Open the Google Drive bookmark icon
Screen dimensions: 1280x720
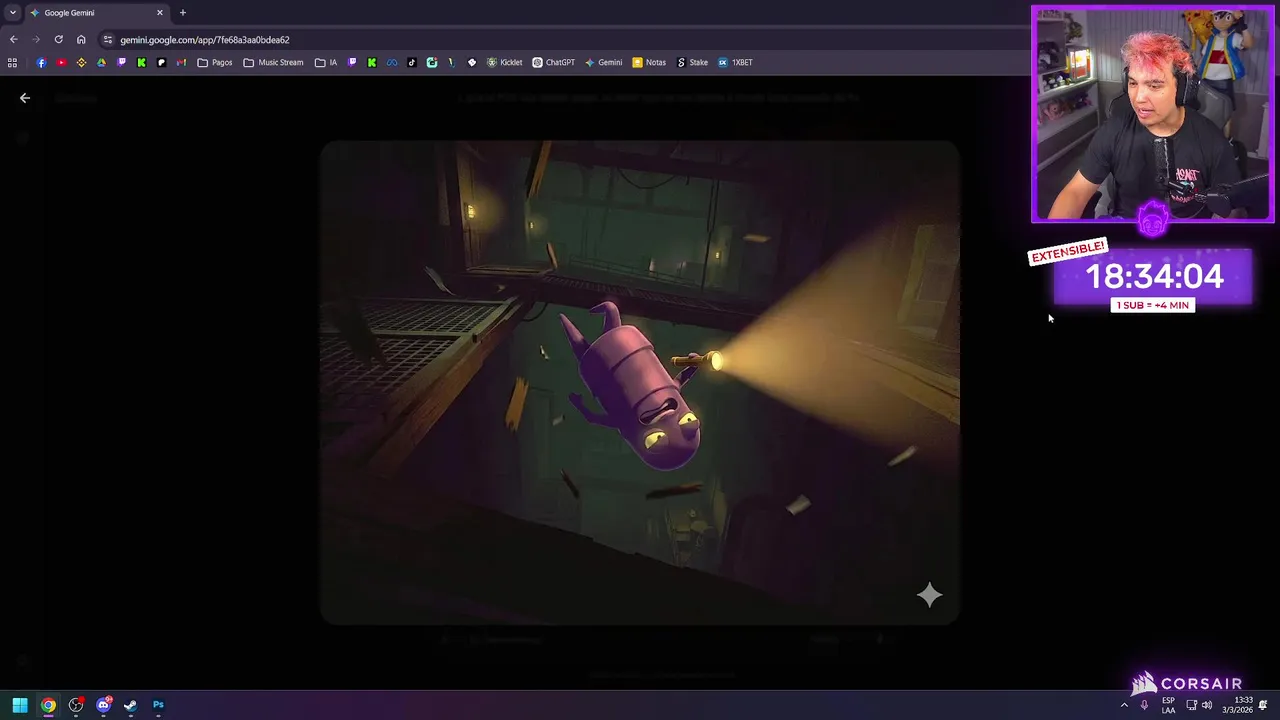[101, 62]
